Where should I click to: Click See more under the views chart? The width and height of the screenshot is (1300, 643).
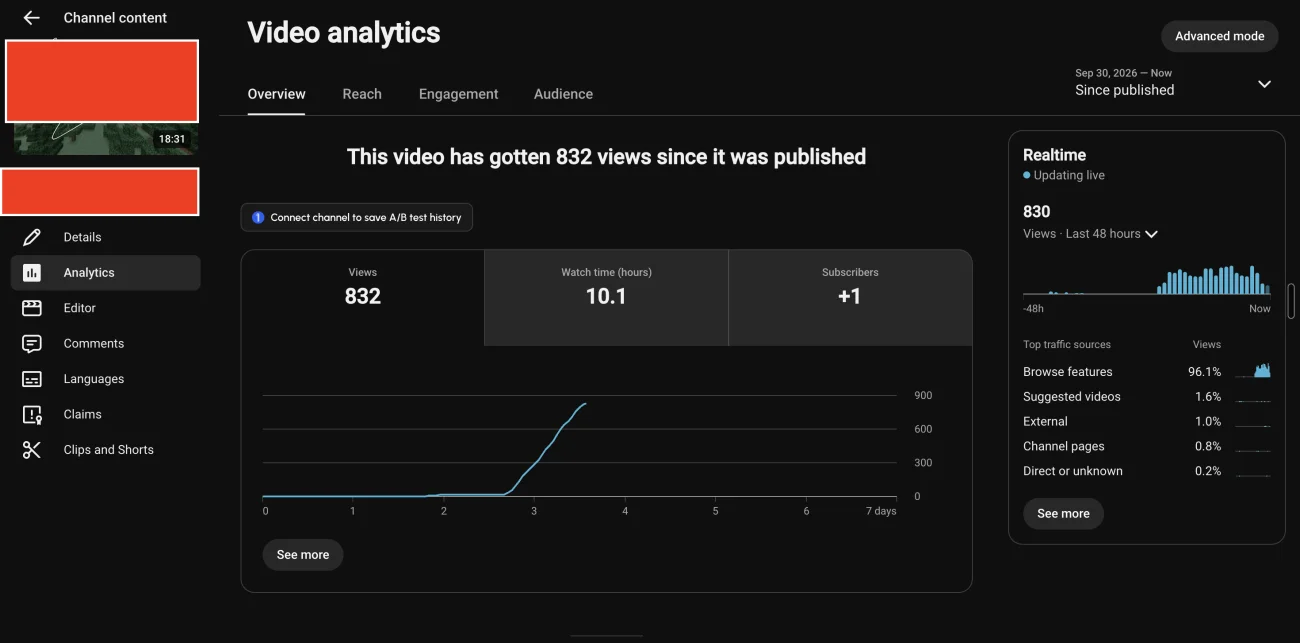(303, 555)
